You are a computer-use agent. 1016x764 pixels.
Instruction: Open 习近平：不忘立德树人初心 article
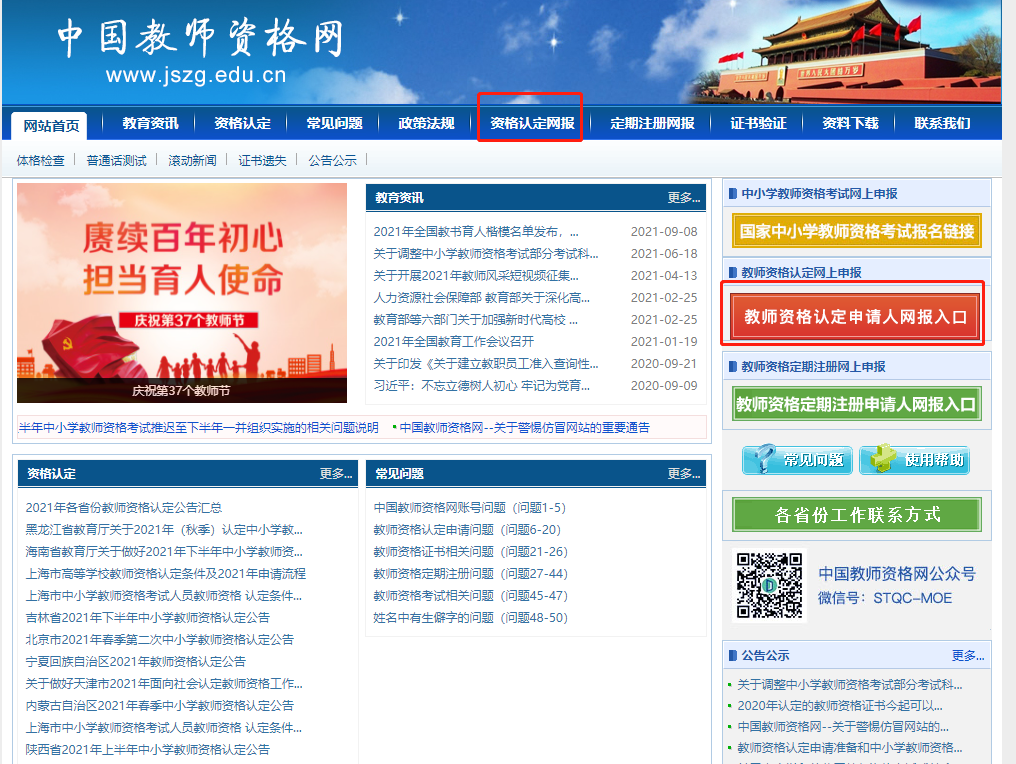(x=481, y=386)
